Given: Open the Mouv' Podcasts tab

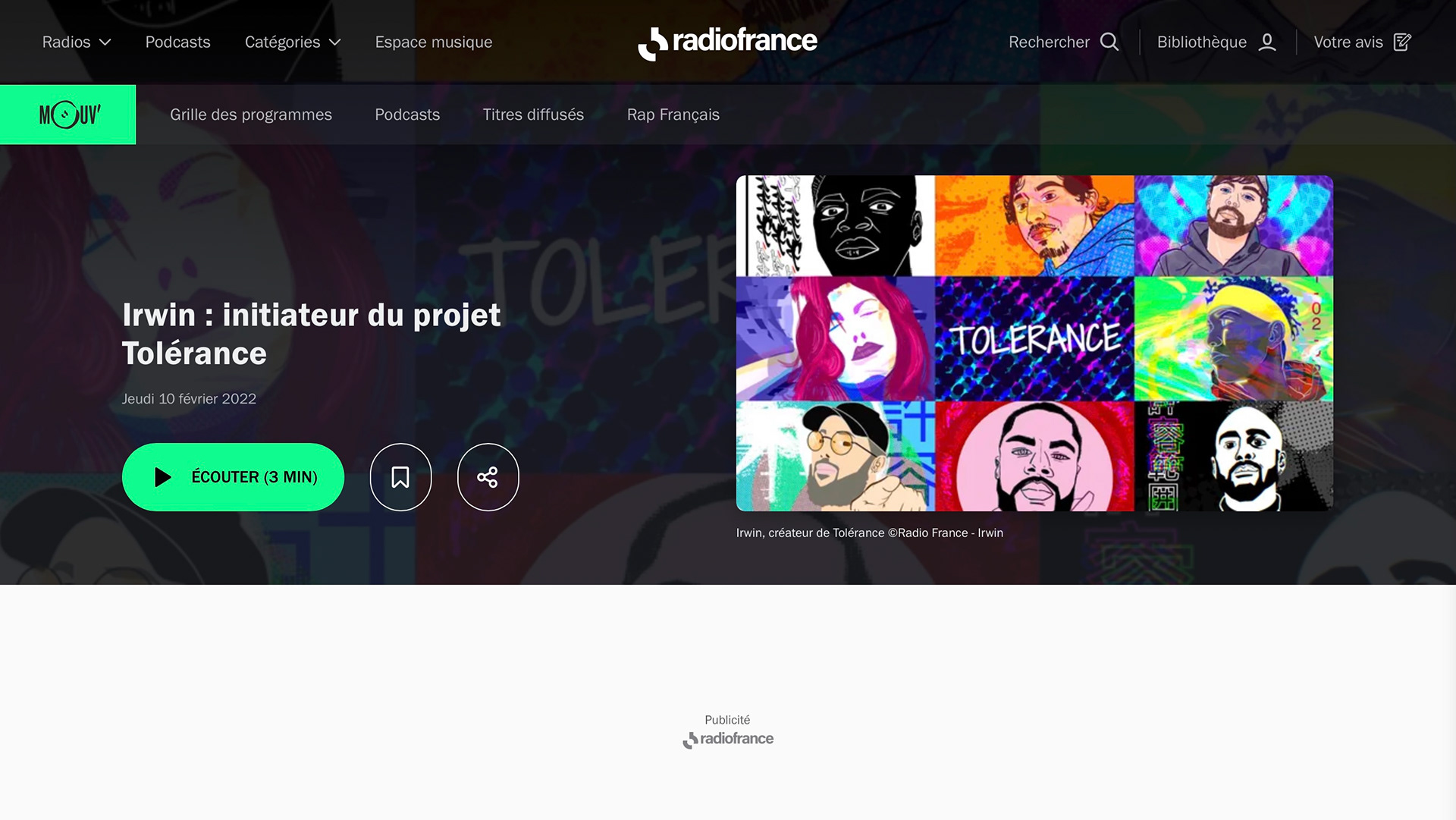Looking at the screenshot, I should pos(407,115).
